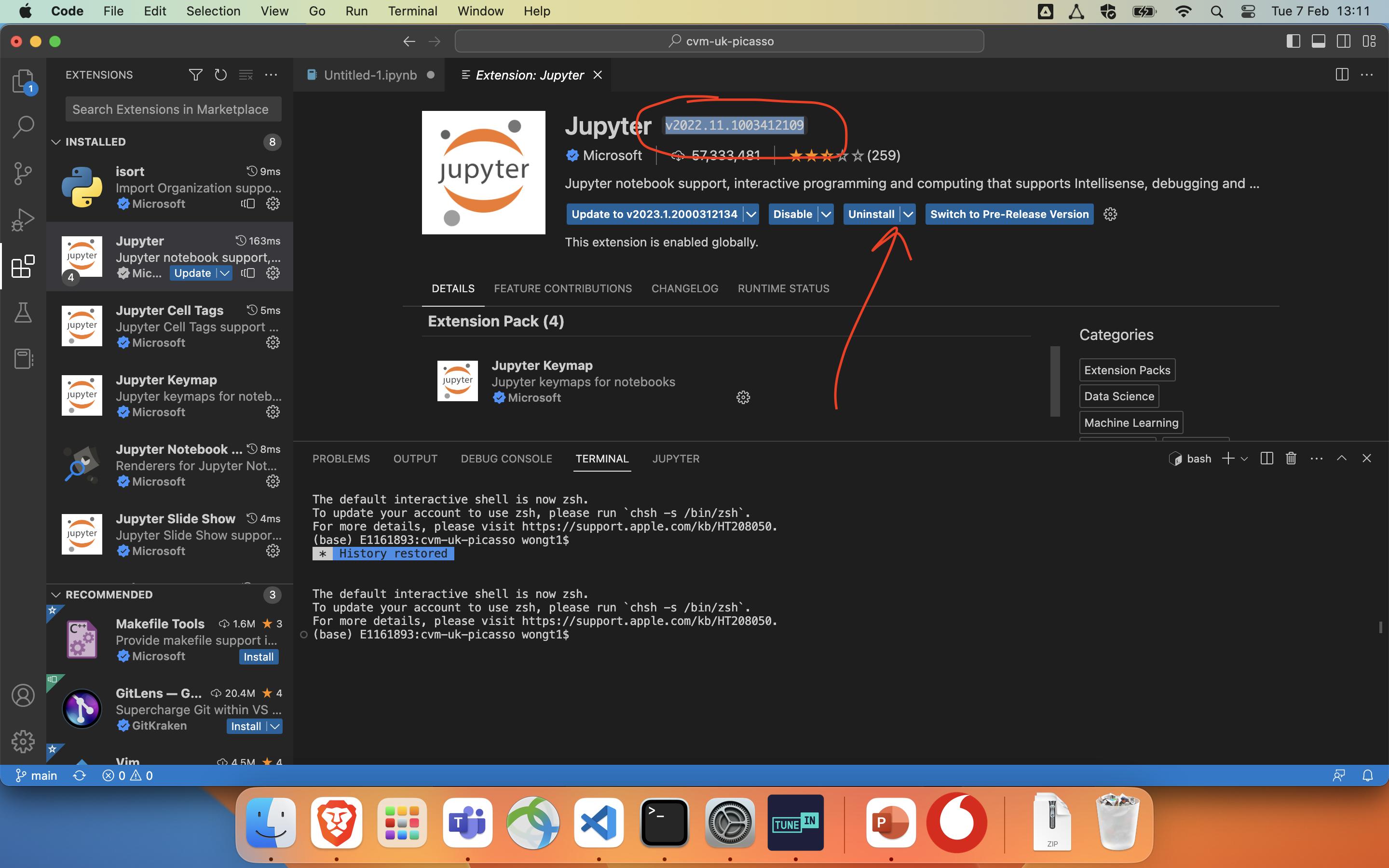
Task: Open settings gear for the isort extension
Action: coord(272,203)
